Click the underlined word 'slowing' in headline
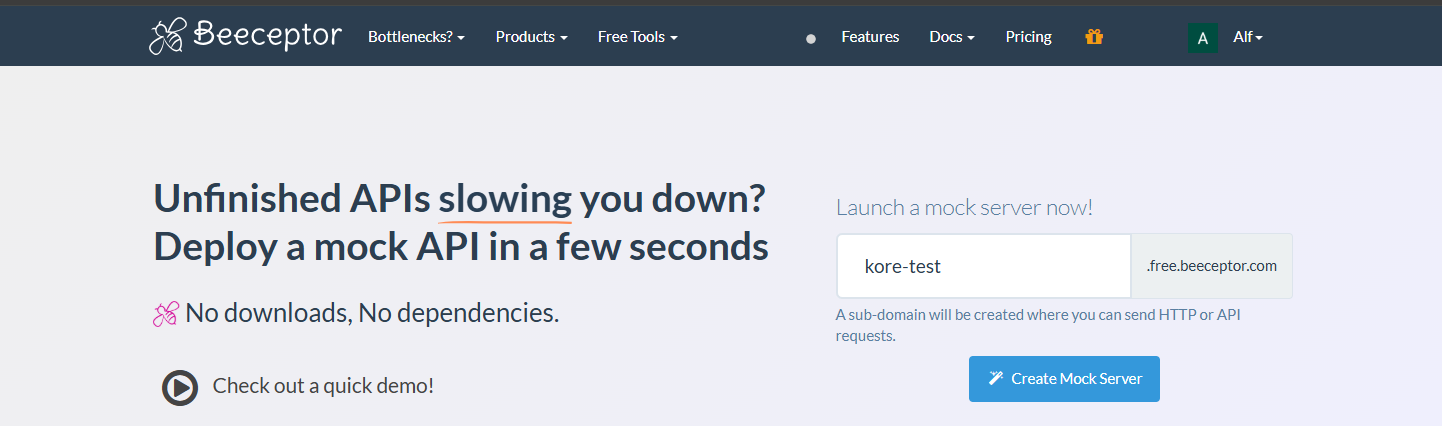 coord(505,199)
